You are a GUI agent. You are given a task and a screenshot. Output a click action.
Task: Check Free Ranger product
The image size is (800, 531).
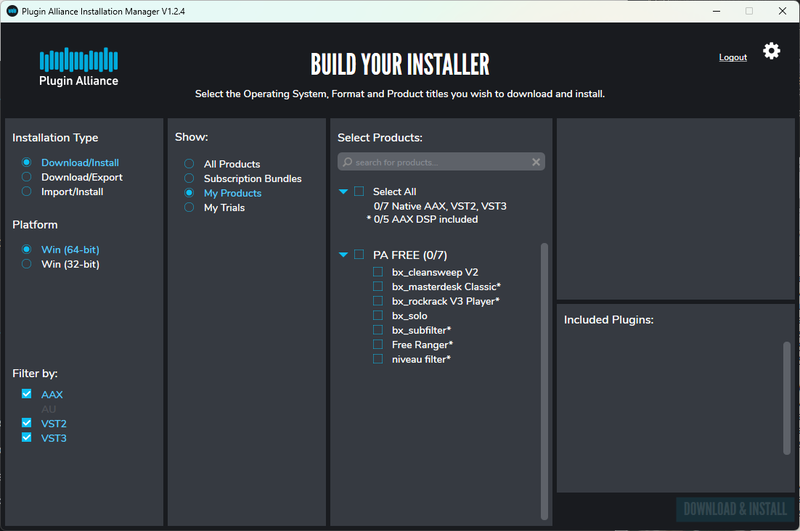378,344
